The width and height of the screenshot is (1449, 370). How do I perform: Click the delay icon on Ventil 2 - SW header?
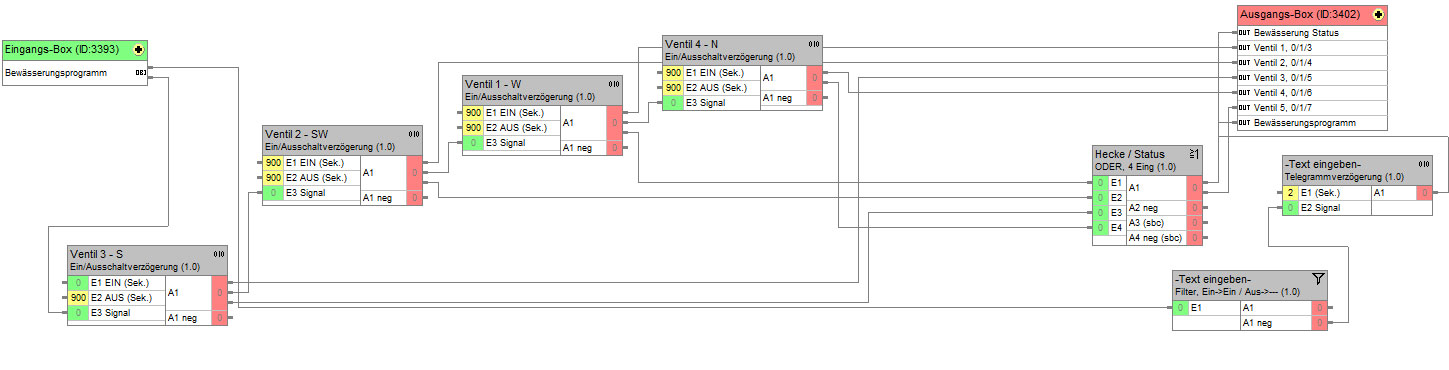point(414,133)
